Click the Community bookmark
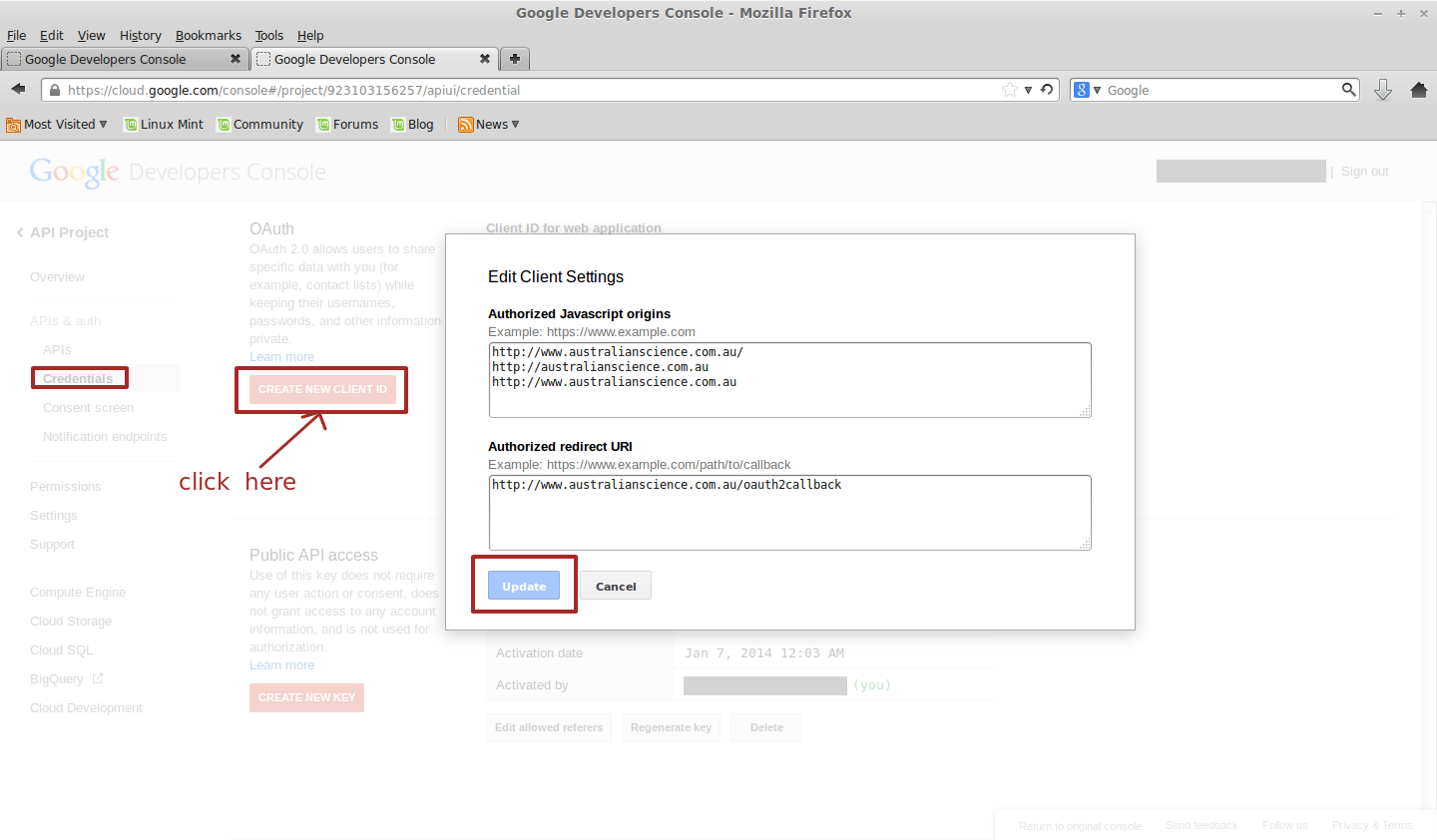The width and height of the screenshot is (1437, 840). [260, 125]
